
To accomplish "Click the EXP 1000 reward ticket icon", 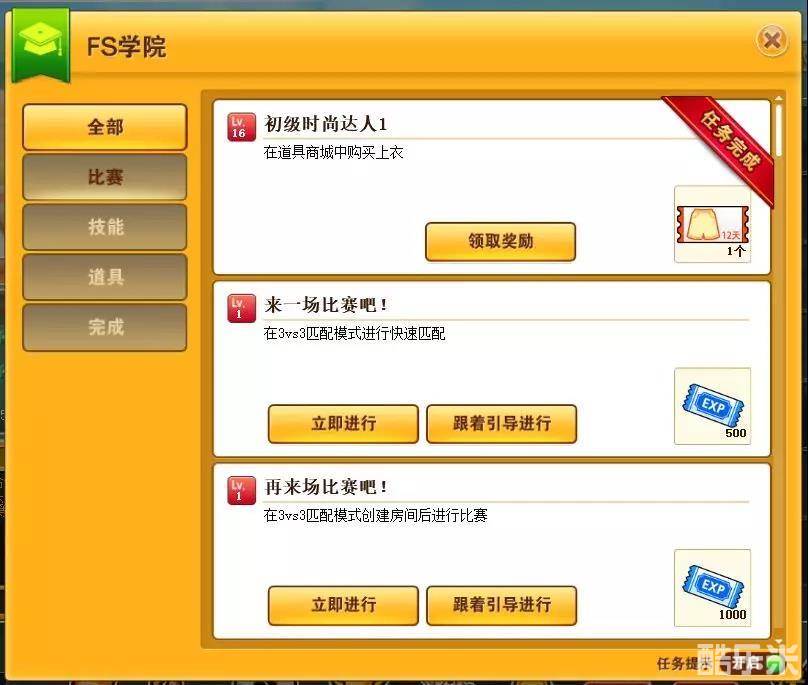I will [712, 588].
